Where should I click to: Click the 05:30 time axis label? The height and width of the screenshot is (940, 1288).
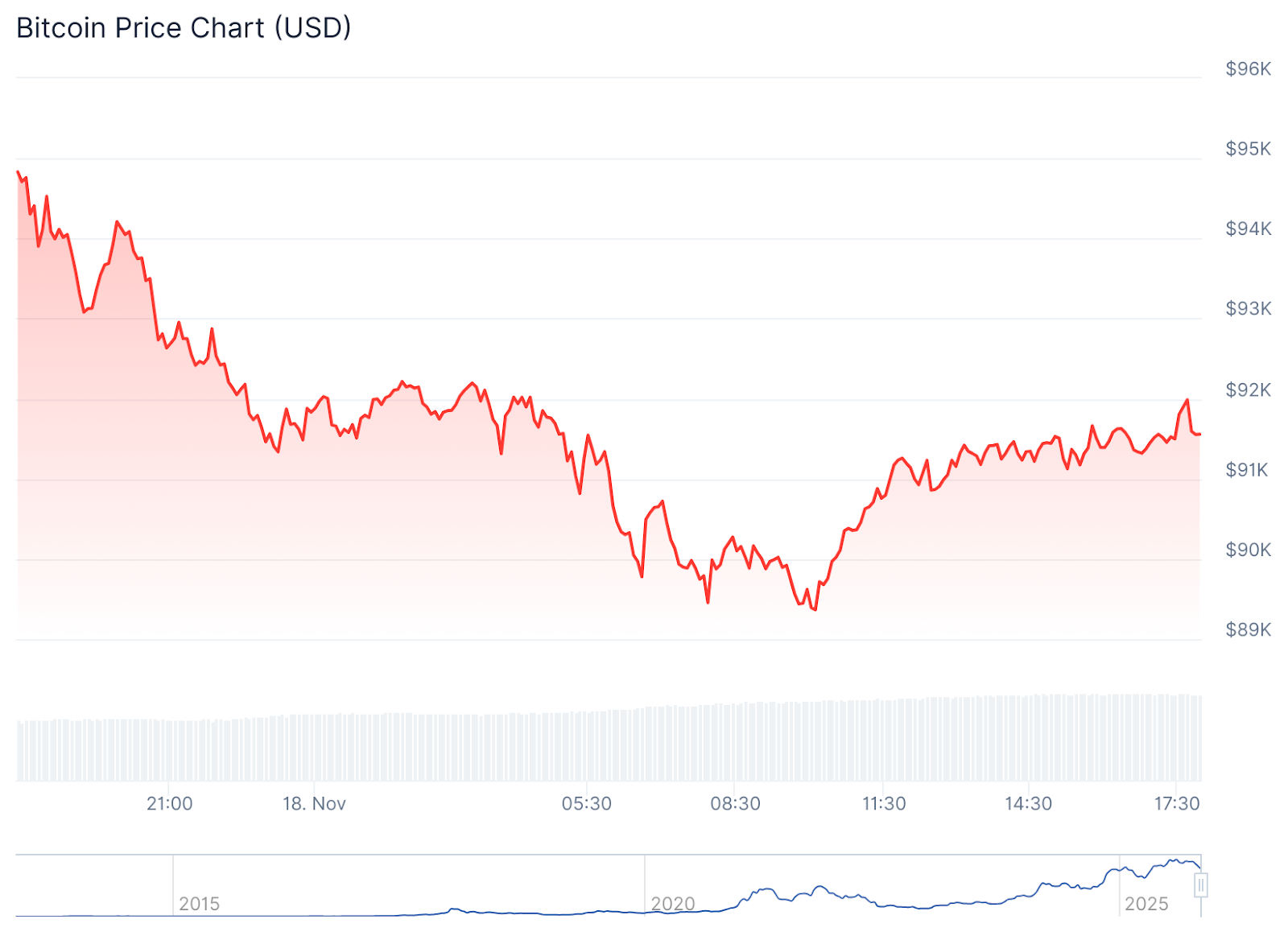pyautogui.click(x=586, y=803)
